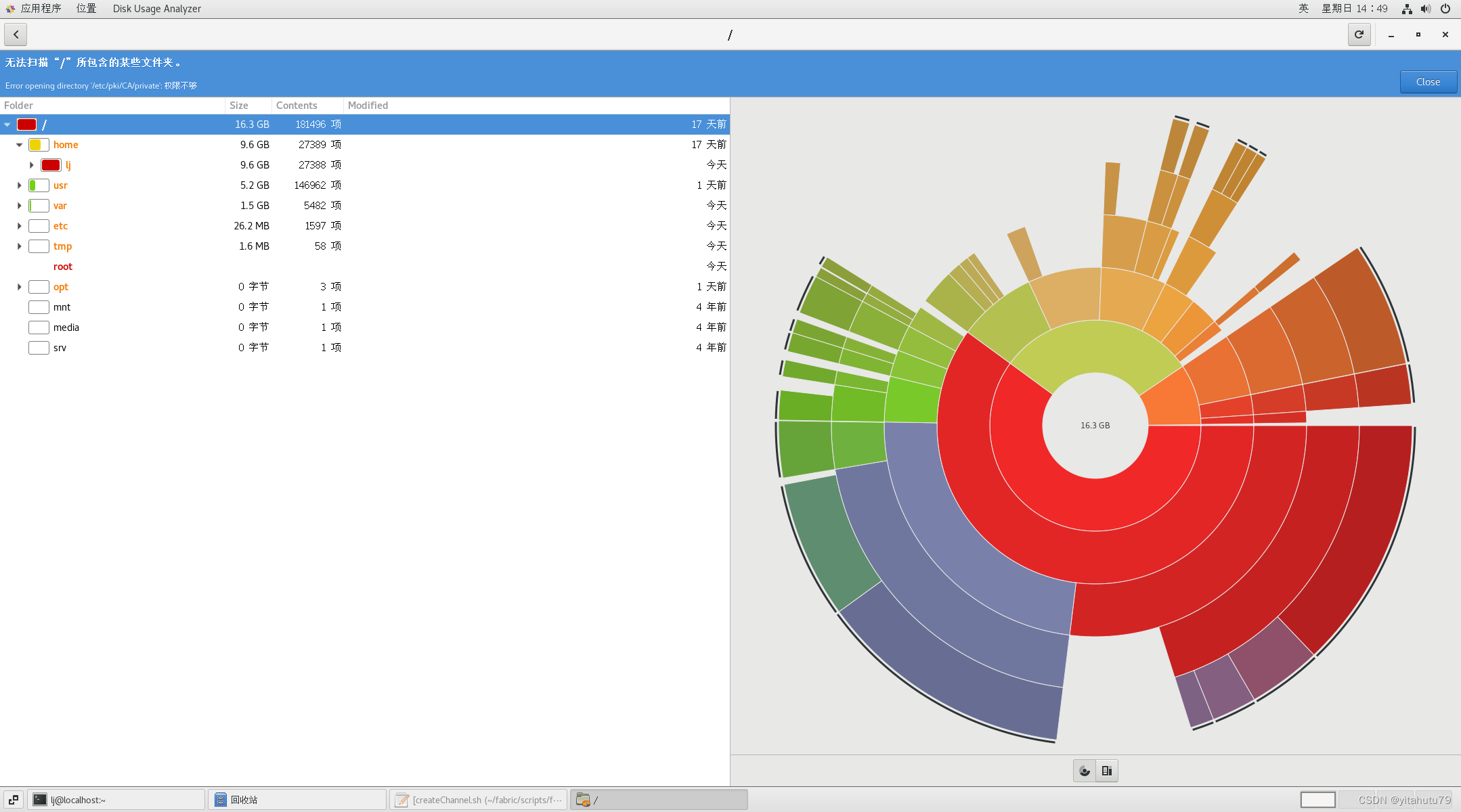This screenshot has width=1461, height=812.
Task: Sort by the Modified column header
Action: coord(537,106)
